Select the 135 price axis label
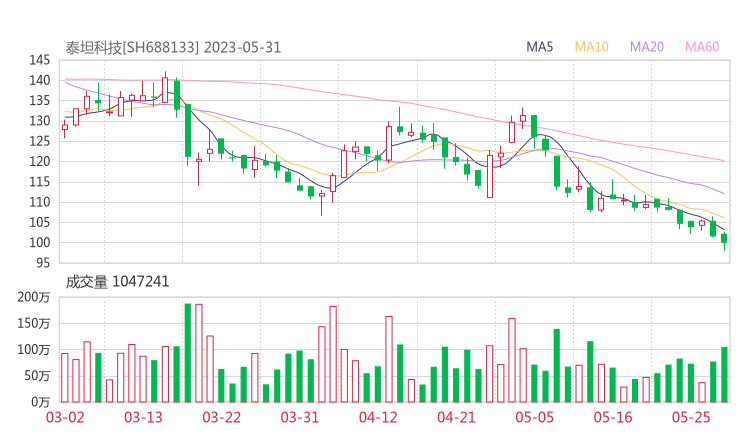 click(40, 101)
